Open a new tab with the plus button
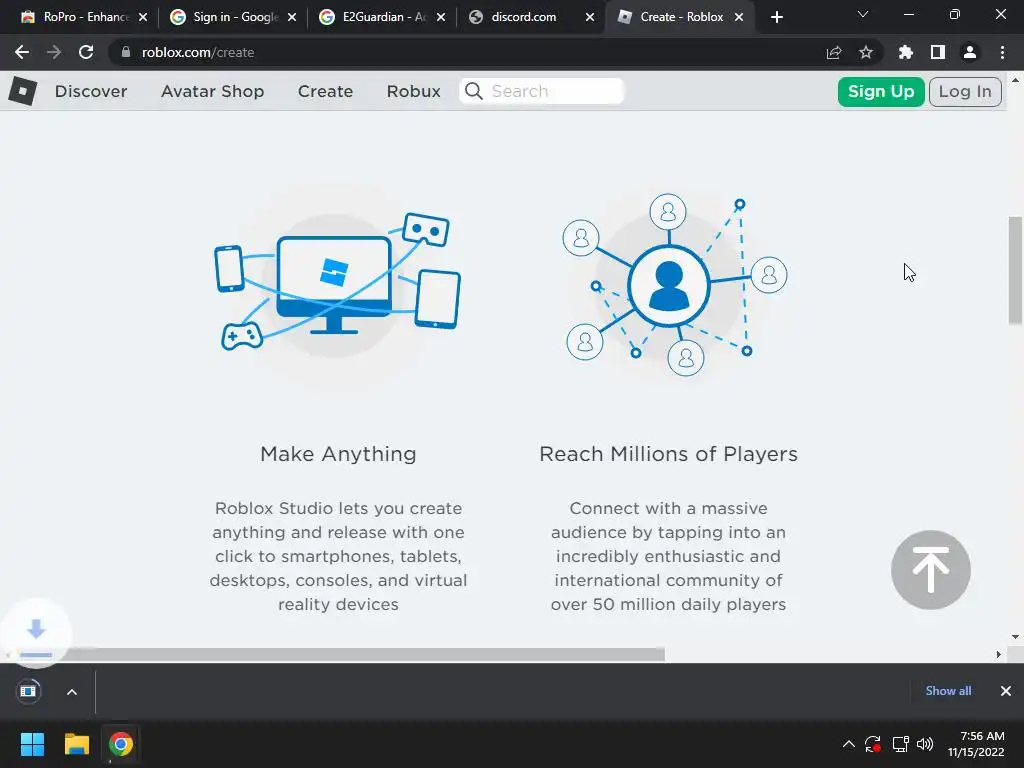Image resolution: width=1024 pixels, height=768 pixels. click(x=776, y=17)
